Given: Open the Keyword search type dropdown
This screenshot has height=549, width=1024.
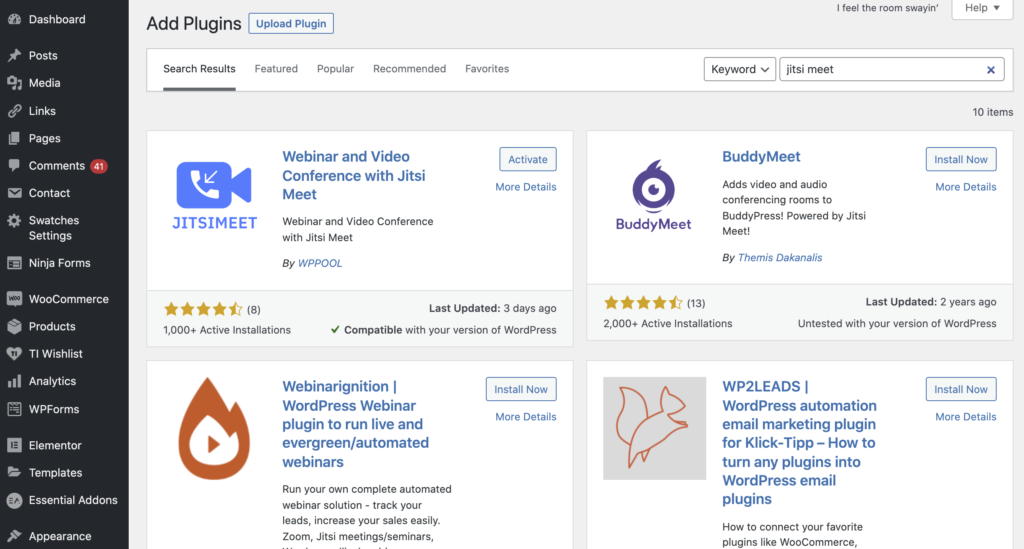Looking at the screenshot, I should coord(739,69).
